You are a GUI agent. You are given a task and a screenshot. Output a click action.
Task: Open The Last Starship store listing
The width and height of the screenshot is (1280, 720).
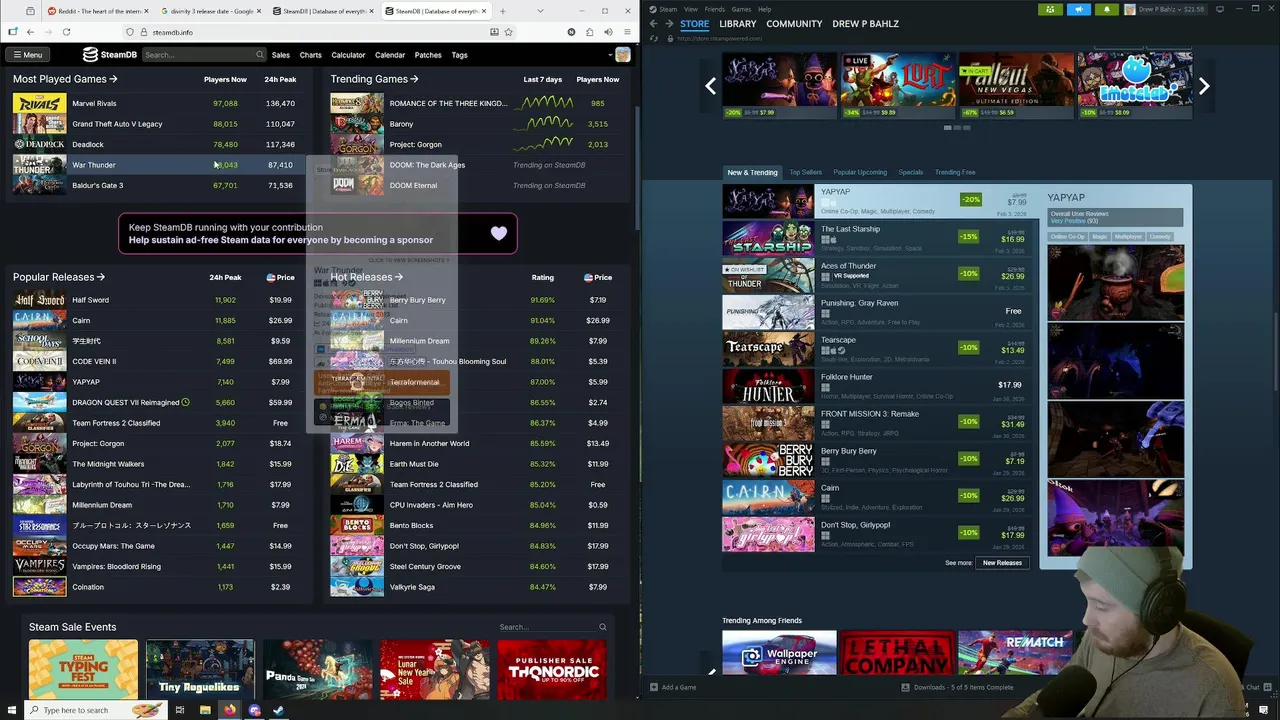click(880, 238)
